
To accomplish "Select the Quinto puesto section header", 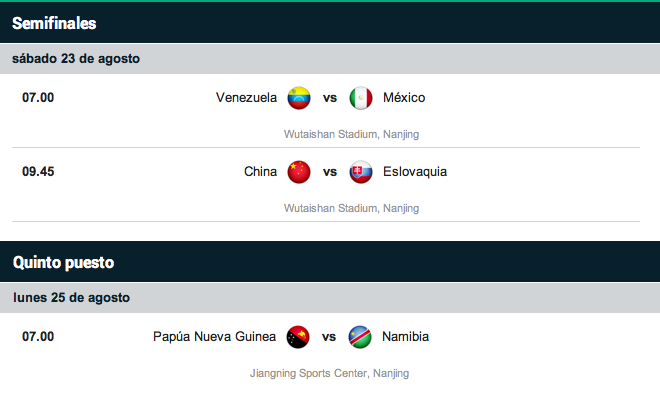I will pyautogui.click(x=330, y=262).
